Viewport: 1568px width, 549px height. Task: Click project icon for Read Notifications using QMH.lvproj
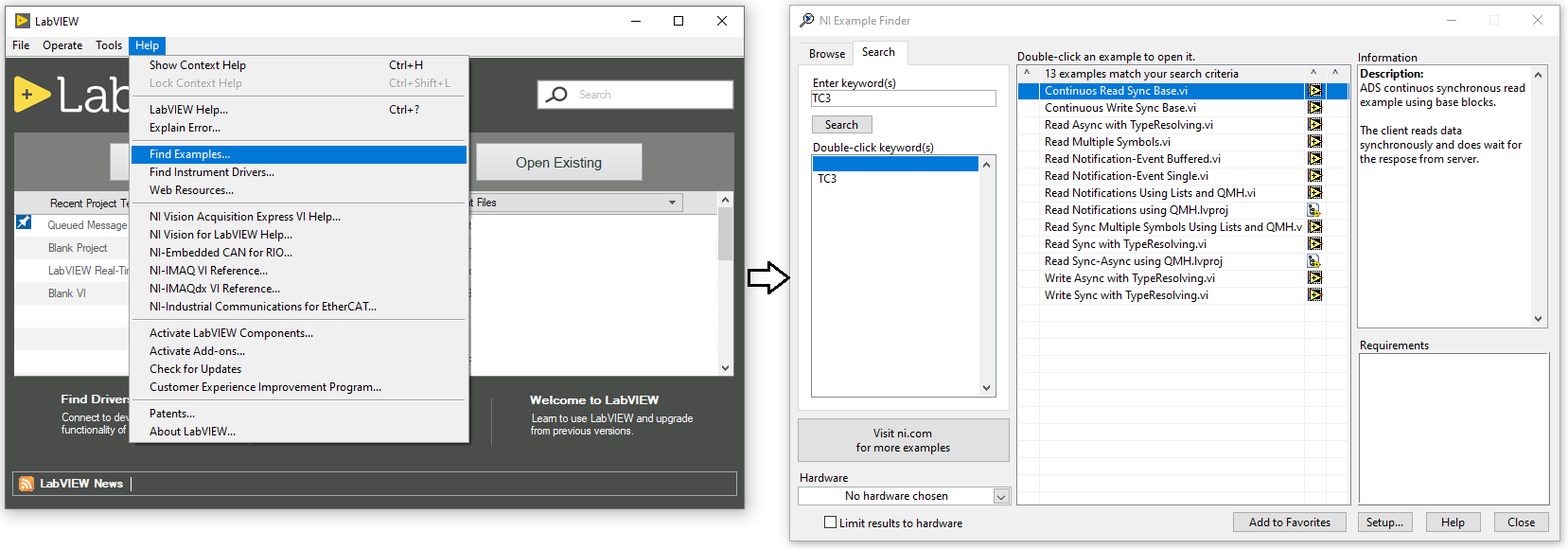point(1314,210)
